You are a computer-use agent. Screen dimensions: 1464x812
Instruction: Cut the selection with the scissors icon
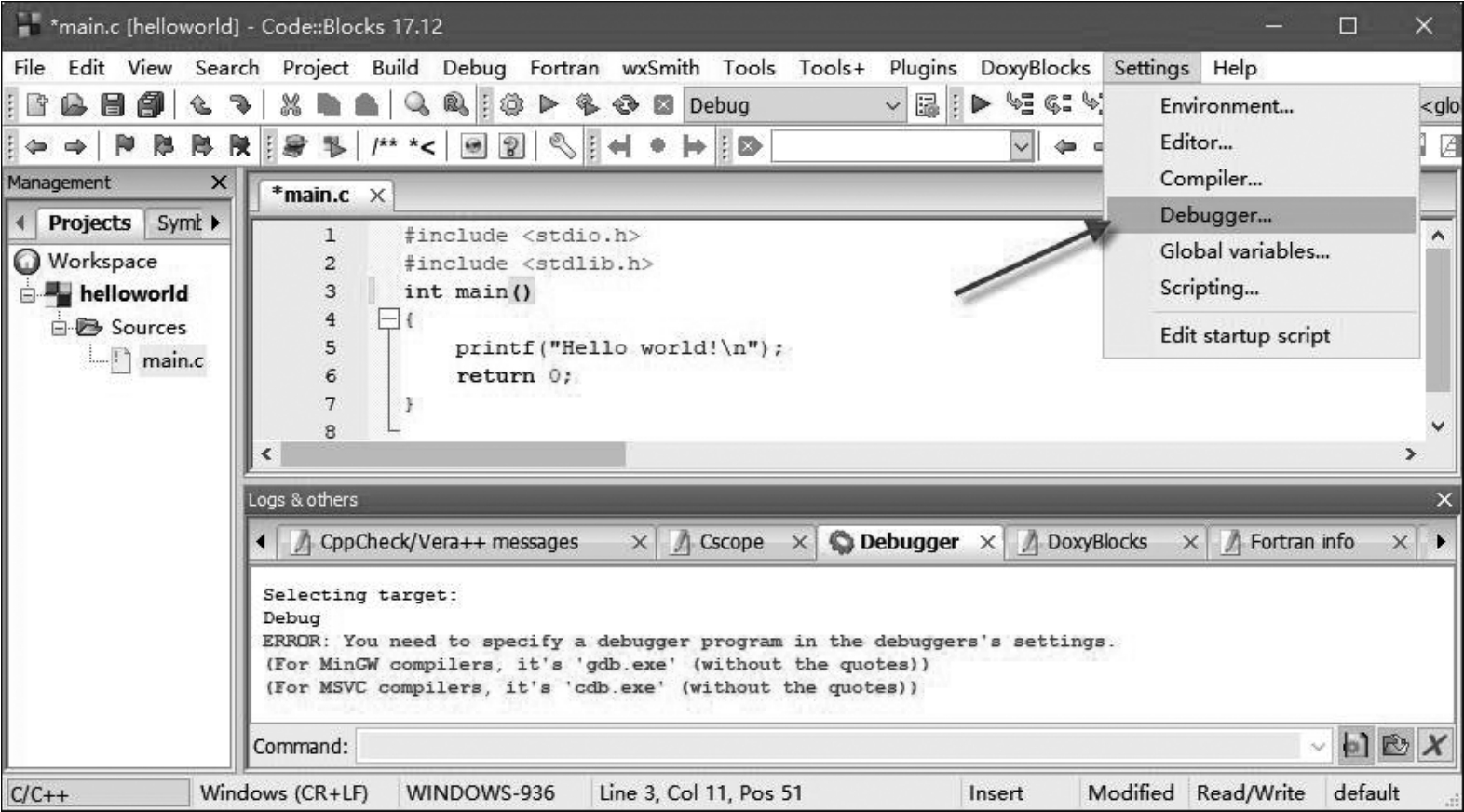click(291, 105)
